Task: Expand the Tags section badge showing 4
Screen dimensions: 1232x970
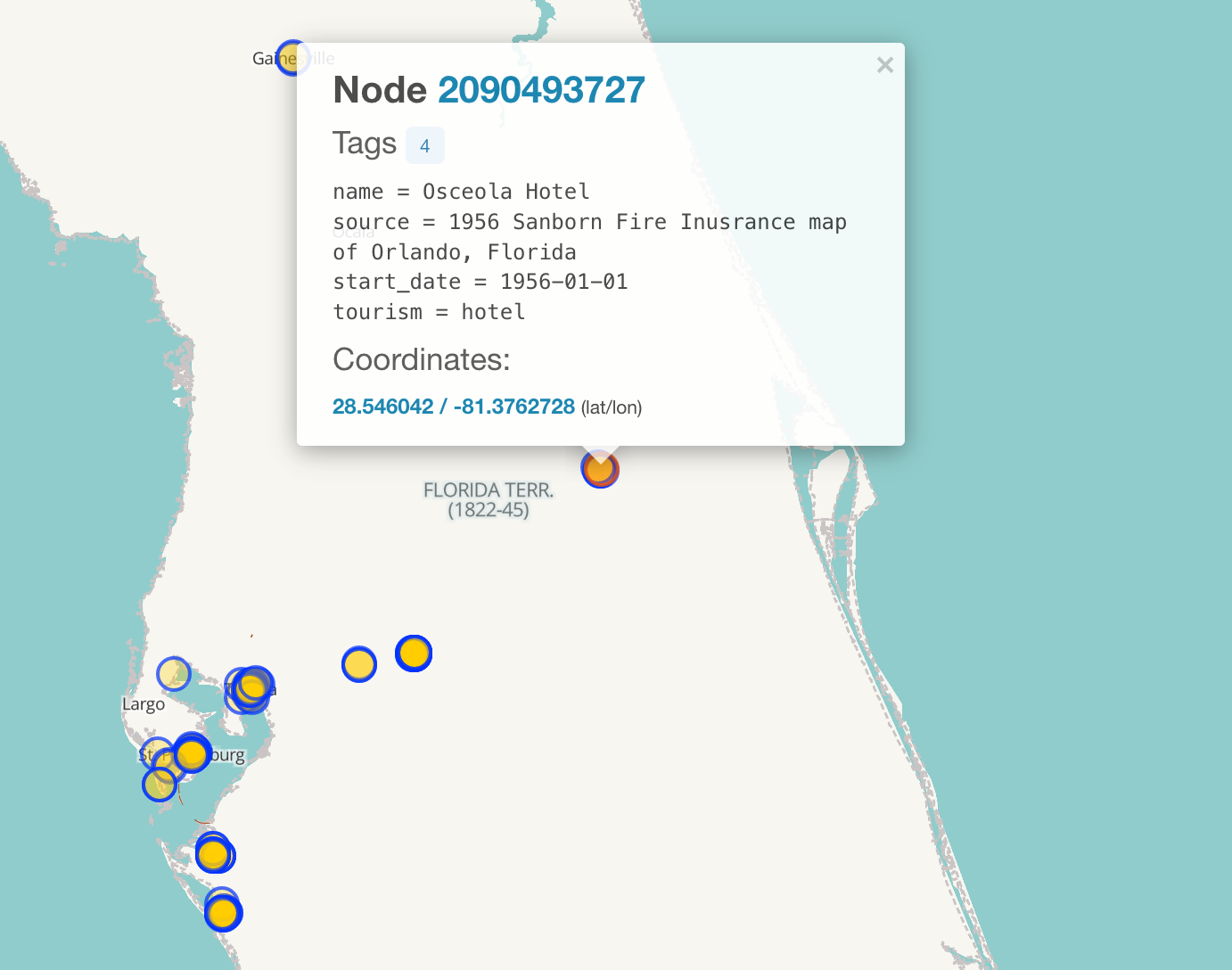Action: [x=425, y=144]
